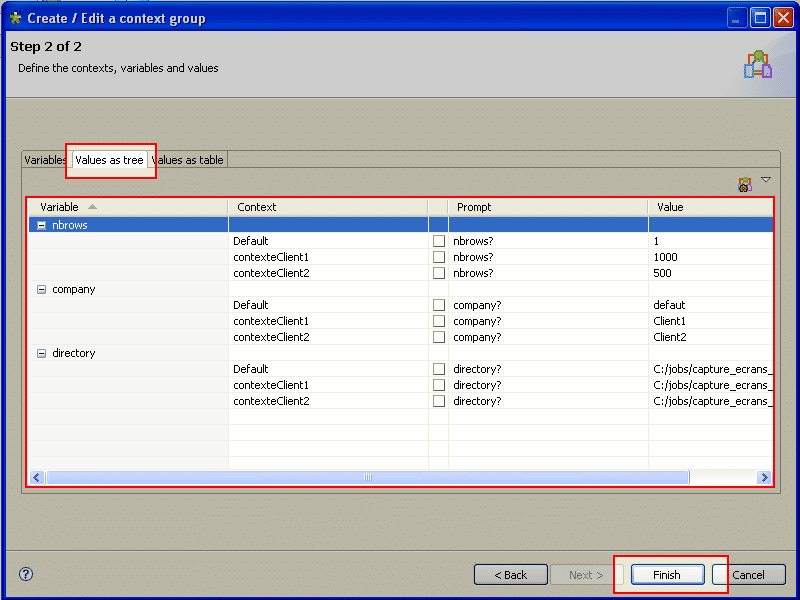The image size is (800, 600).
Task: Go back with the Back button
Action: pos(510,575)
